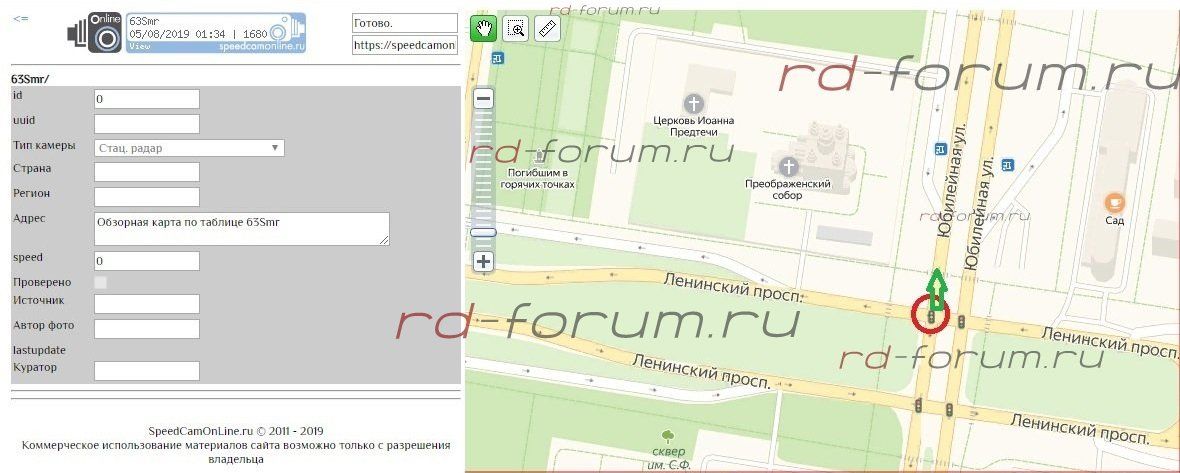
Task: Toggle the Проверено checkbox
Action: tap(100, 283)
